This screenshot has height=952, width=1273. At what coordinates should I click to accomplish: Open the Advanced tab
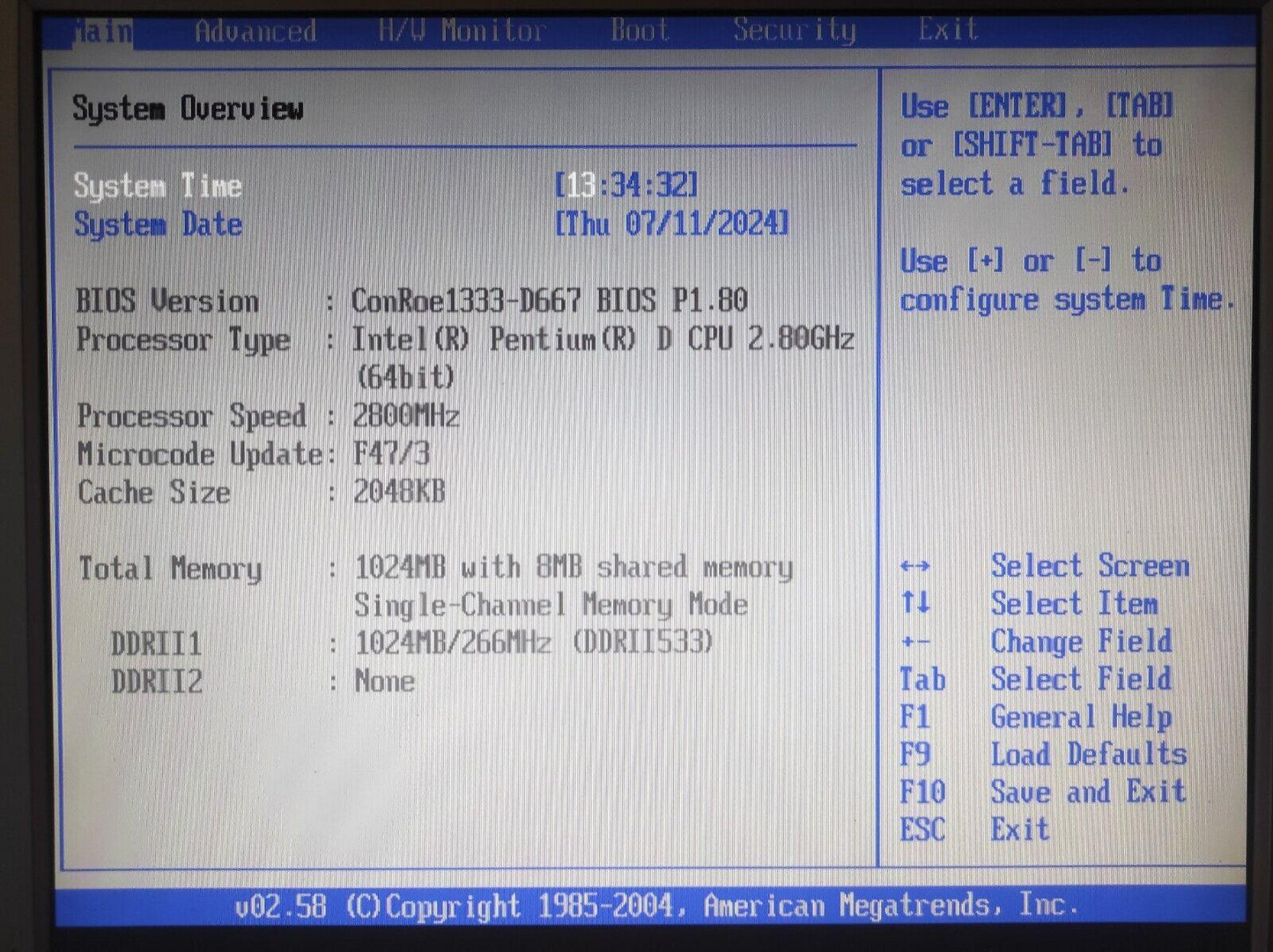[255, 32]
